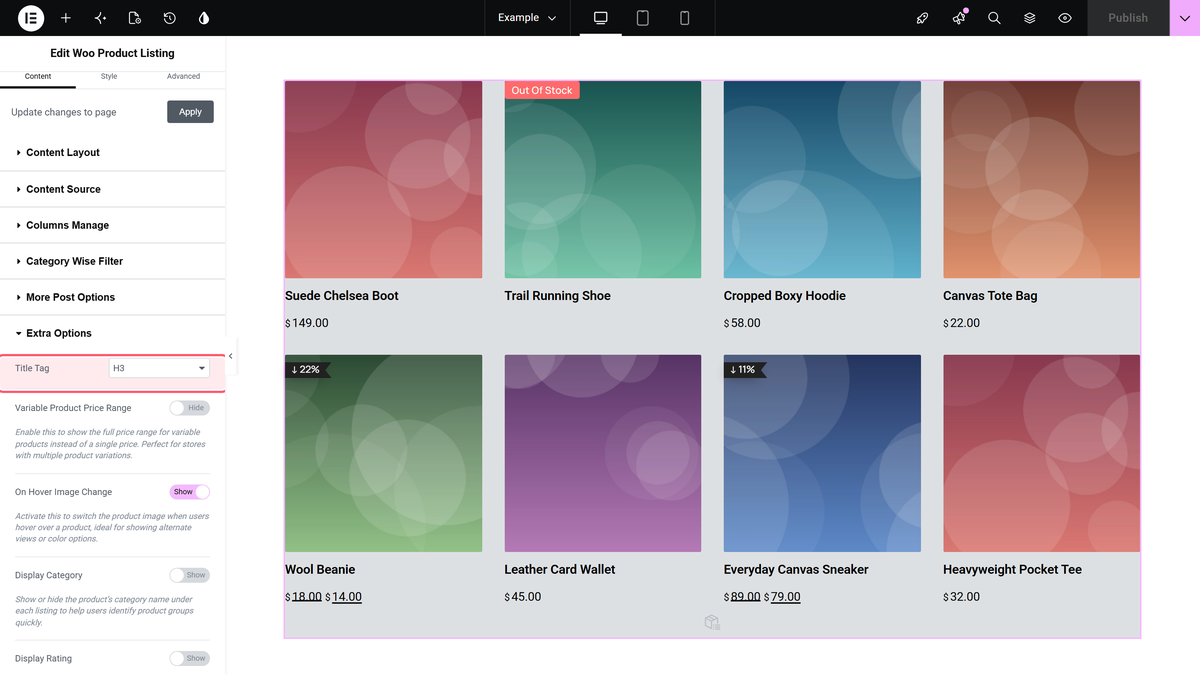Image resolution: width=1200 pixels, height=675 pixels.
Task: Open the structure layers icon
Action: coord(1030,18)
